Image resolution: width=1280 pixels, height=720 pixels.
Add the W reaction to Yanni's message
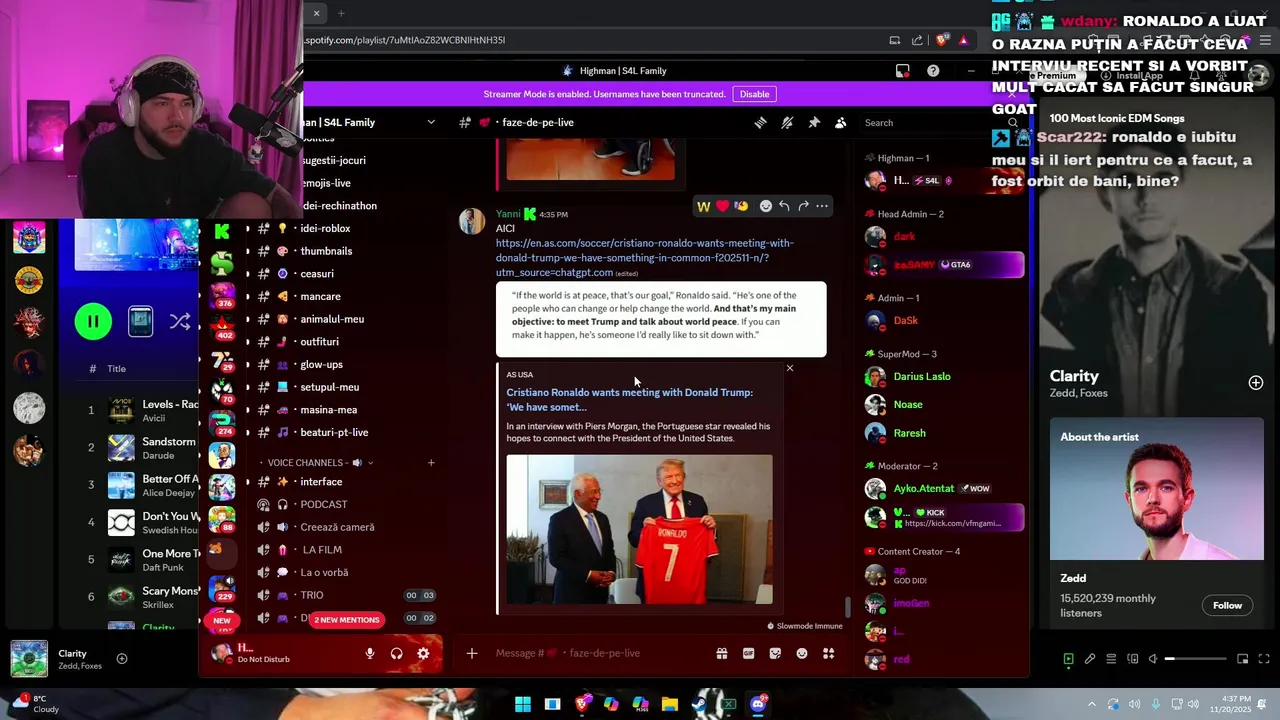click(703, 206)
